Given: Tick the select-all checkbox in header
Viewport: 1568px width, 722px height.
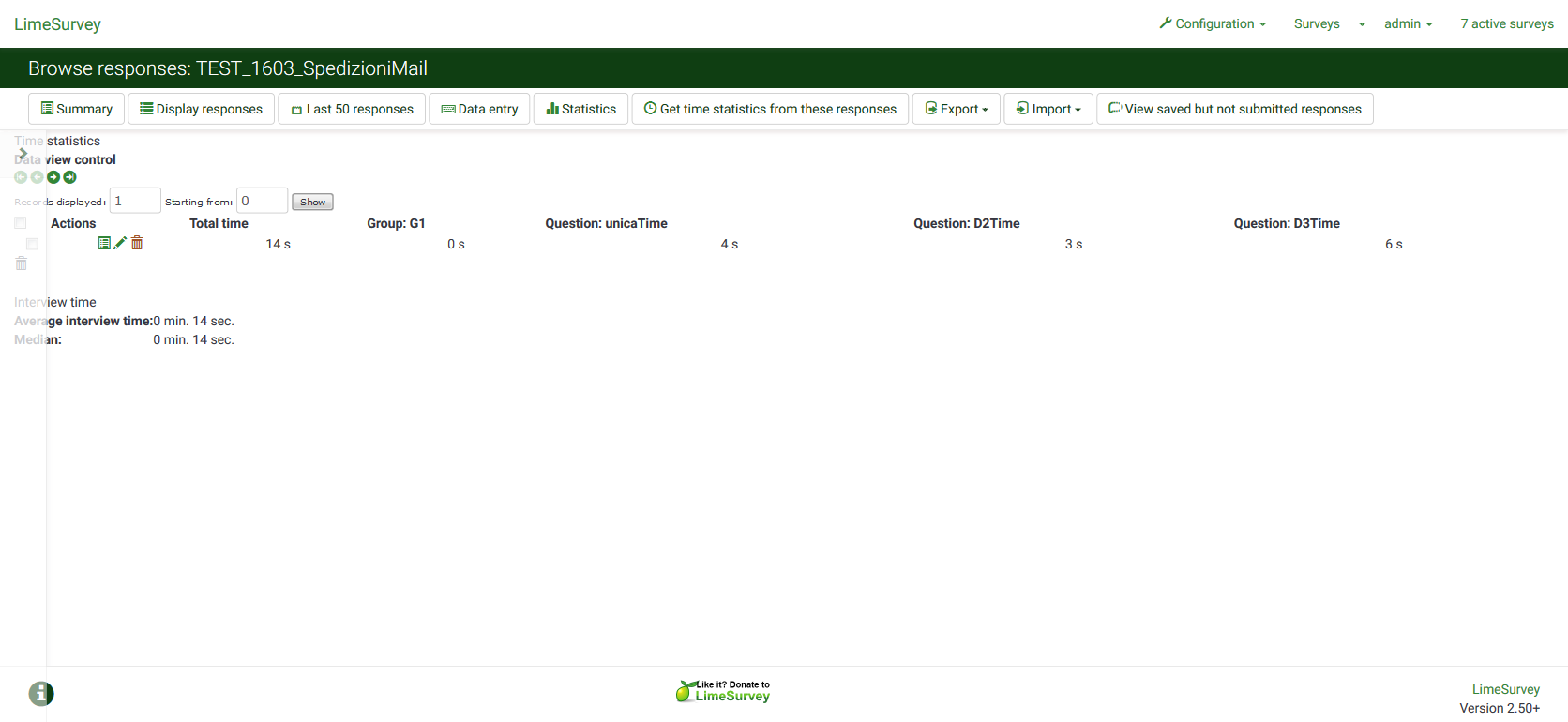Looking at the screenshot, I should (20, 223).
